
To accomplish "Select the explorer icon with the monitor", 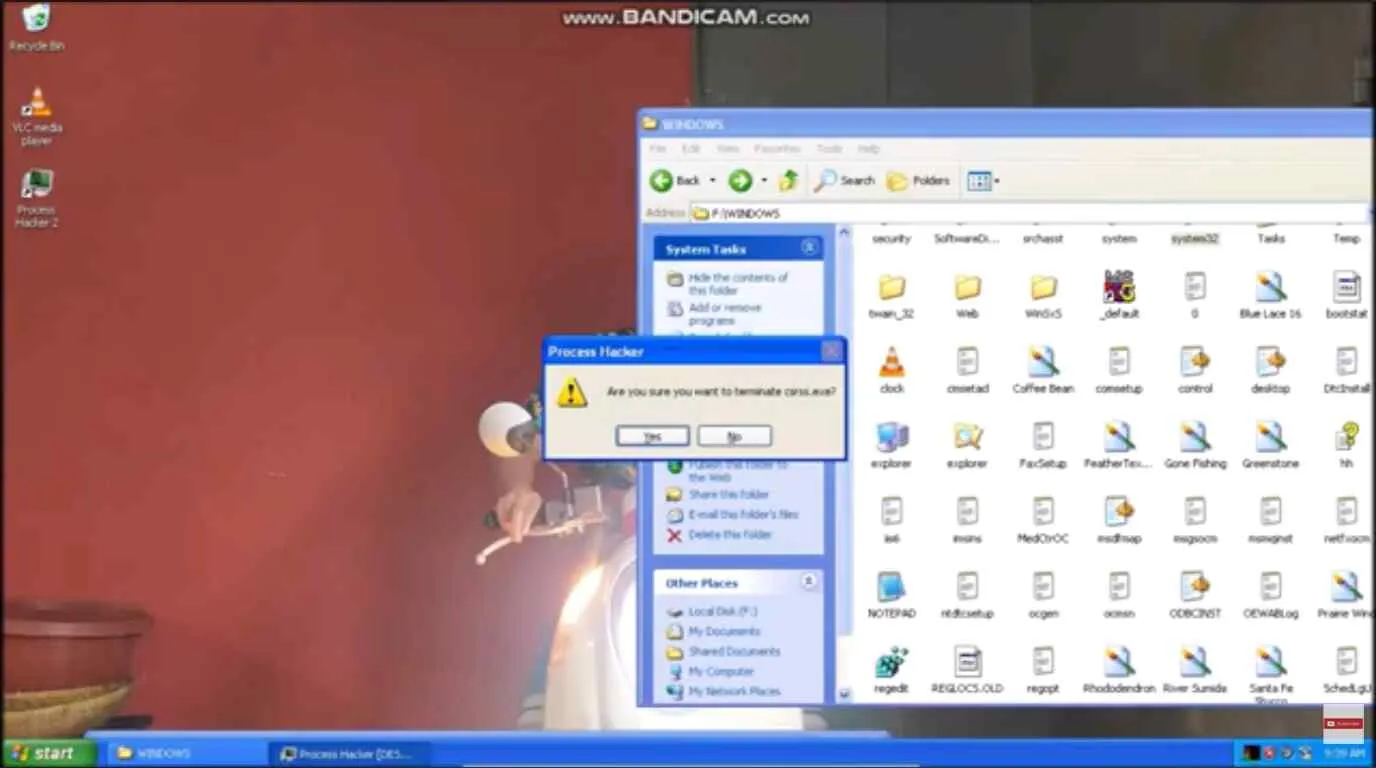I will (x=891, y=446).
